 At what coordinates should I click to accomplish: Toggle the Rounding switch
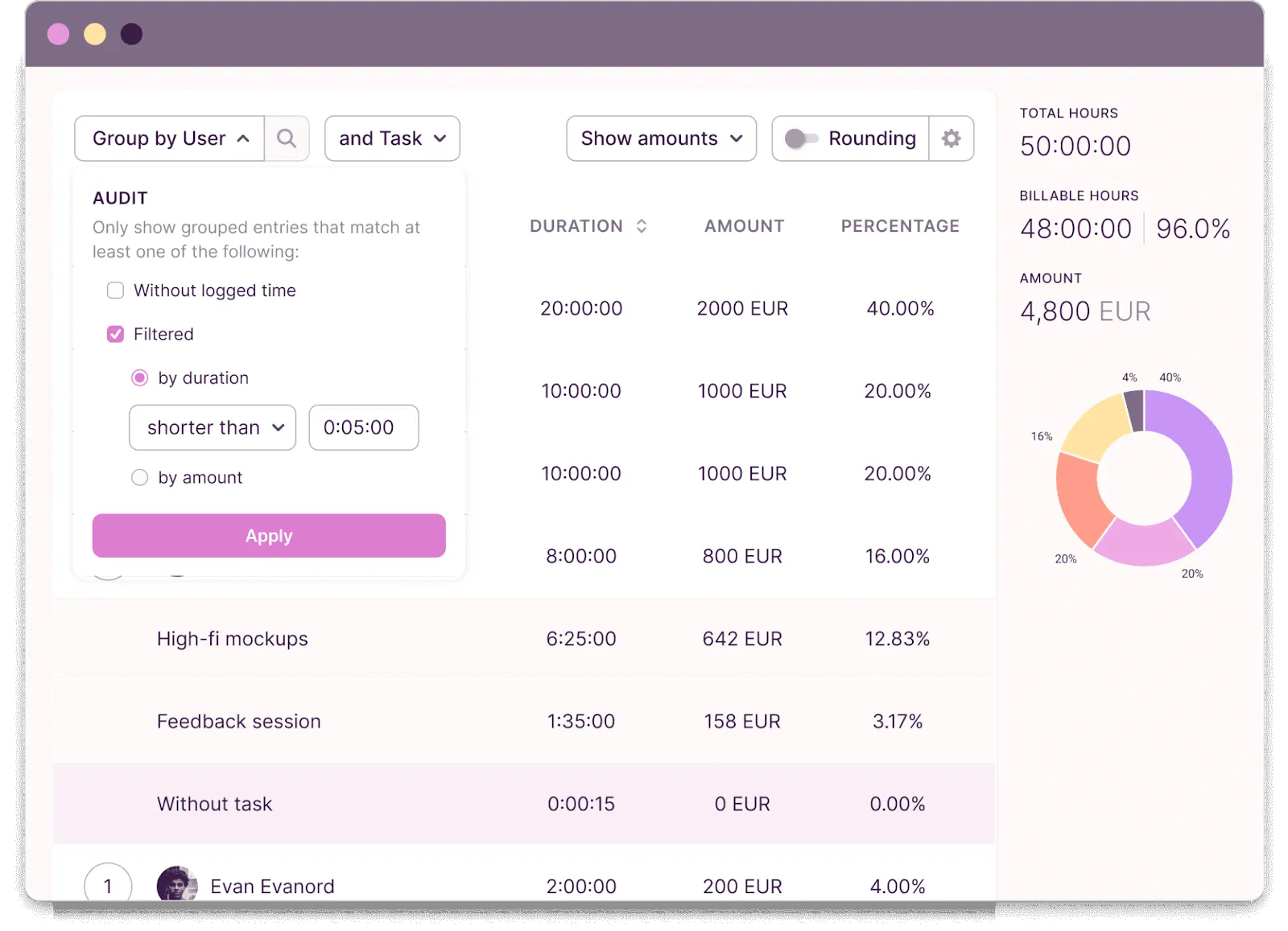800,138
